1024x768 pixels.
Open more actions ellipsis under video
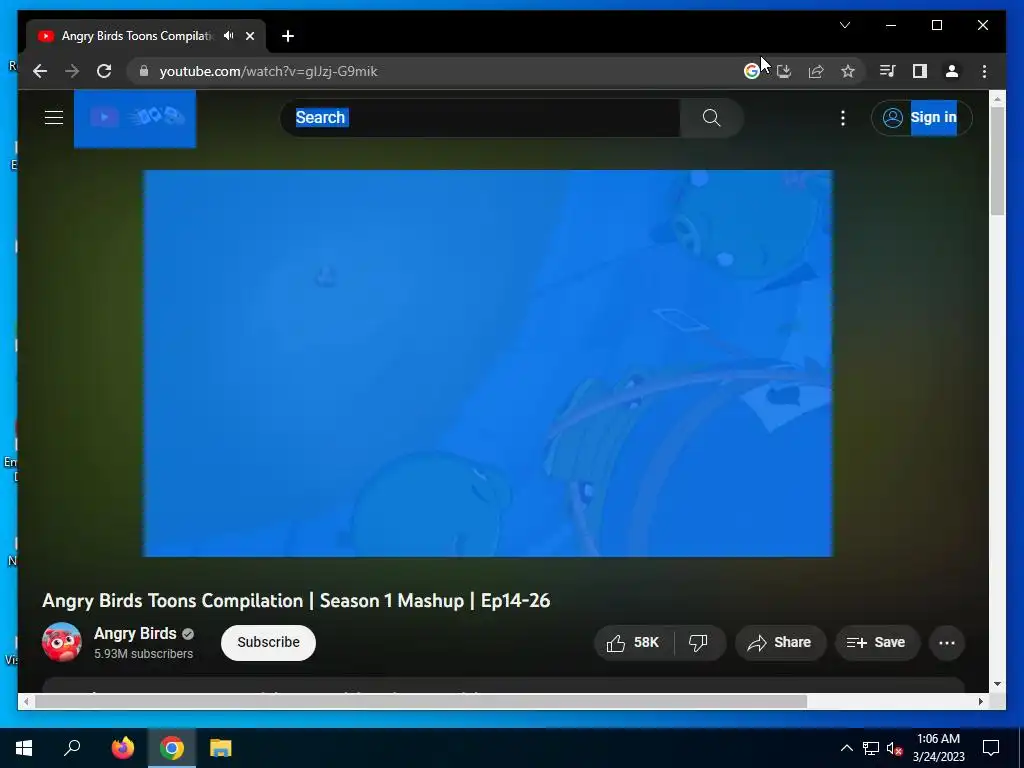point(946,643)
